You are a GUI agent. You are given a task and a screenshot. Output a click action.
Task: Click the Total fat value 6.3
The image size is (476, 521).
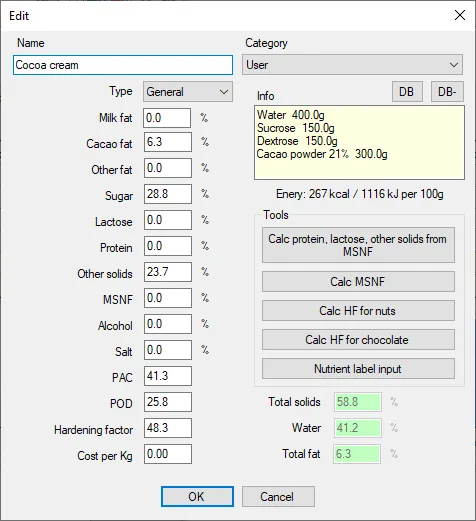pos(357,454)
